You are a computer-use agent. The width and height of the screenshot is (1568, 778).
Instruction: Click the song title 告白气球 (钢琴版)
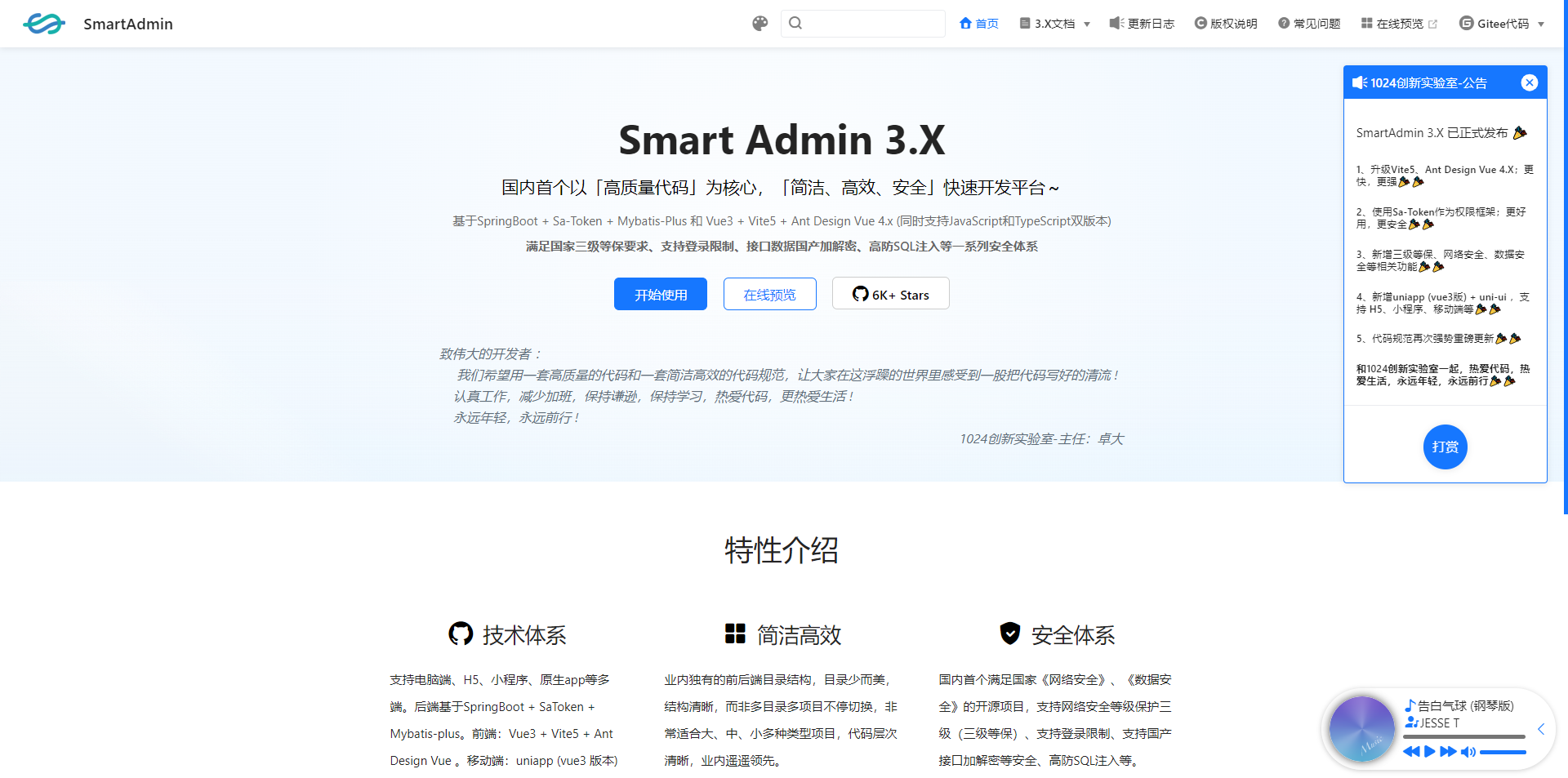pos(1465,706)
